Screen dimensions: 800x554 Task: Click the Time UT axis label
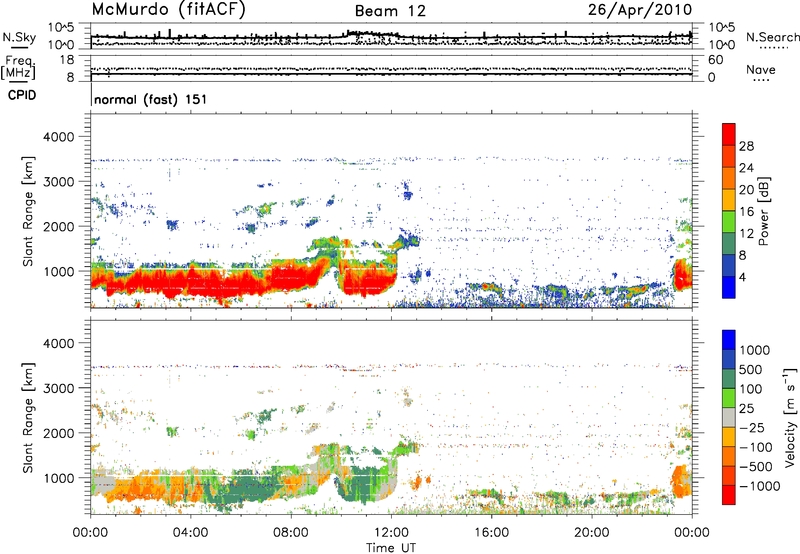391,548
